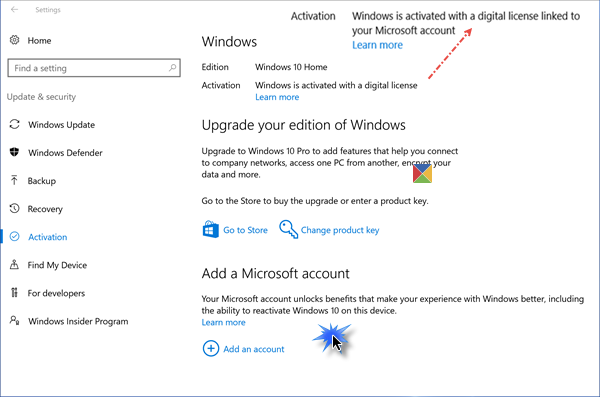Click the Windows Update sync icon
The width and height of the screenshot is (600, 397).
15,124
